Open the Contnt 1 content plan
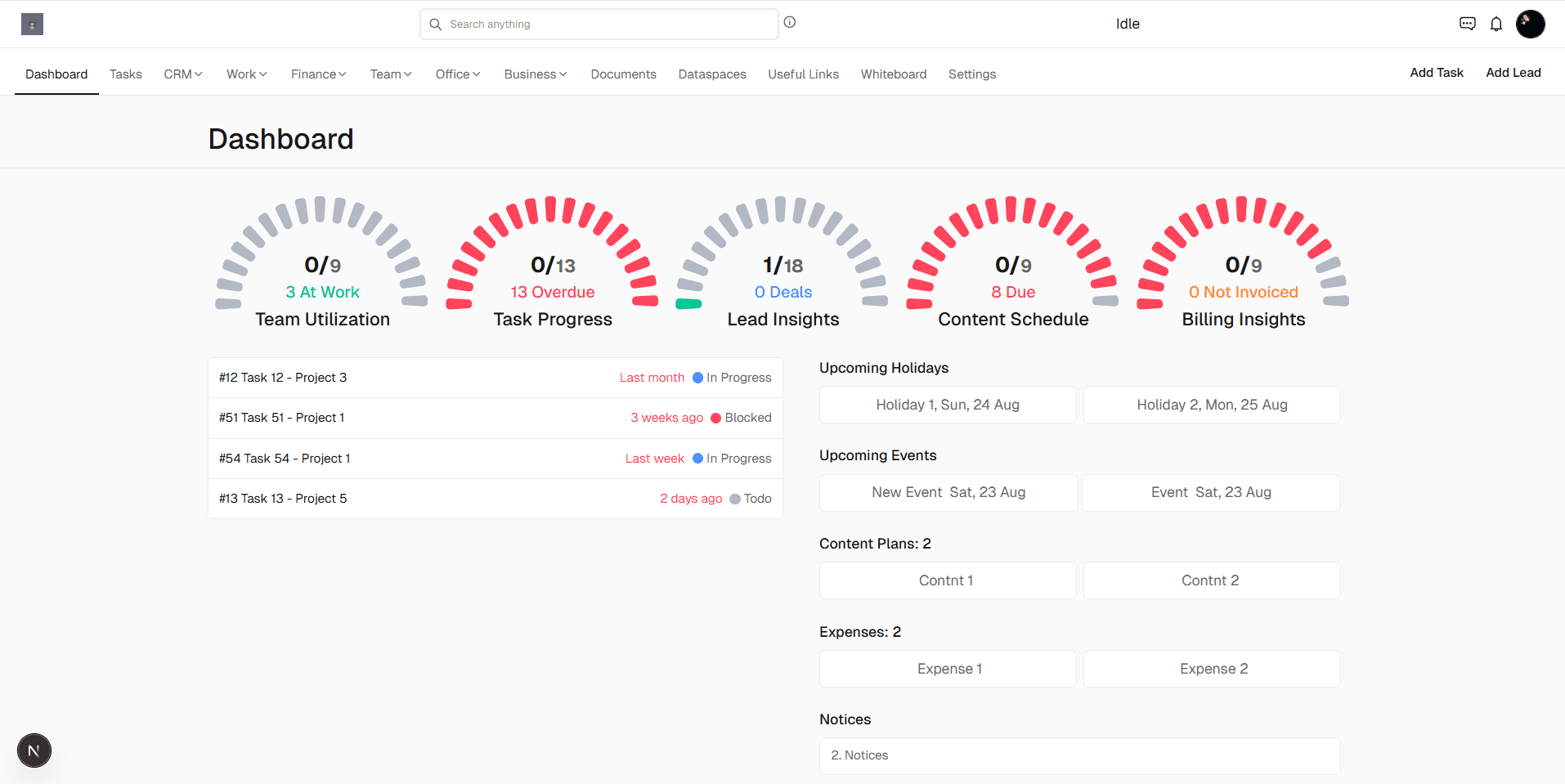This screenshot has width=1565, height=784. pos(946,580)
